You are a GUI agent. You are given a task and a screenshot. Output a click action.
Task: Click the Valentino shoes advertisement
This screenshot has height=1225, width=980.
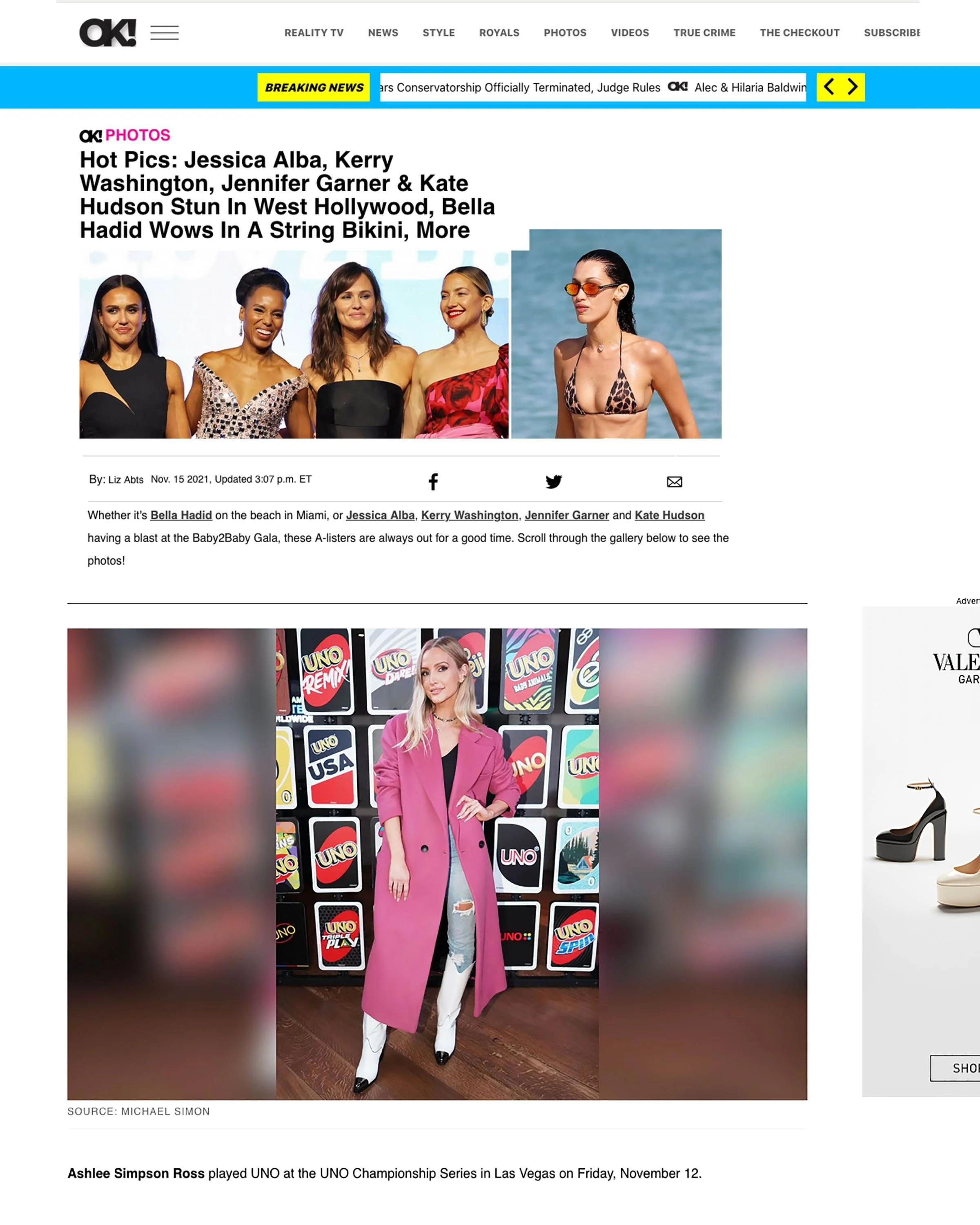(x=921, y=851)
